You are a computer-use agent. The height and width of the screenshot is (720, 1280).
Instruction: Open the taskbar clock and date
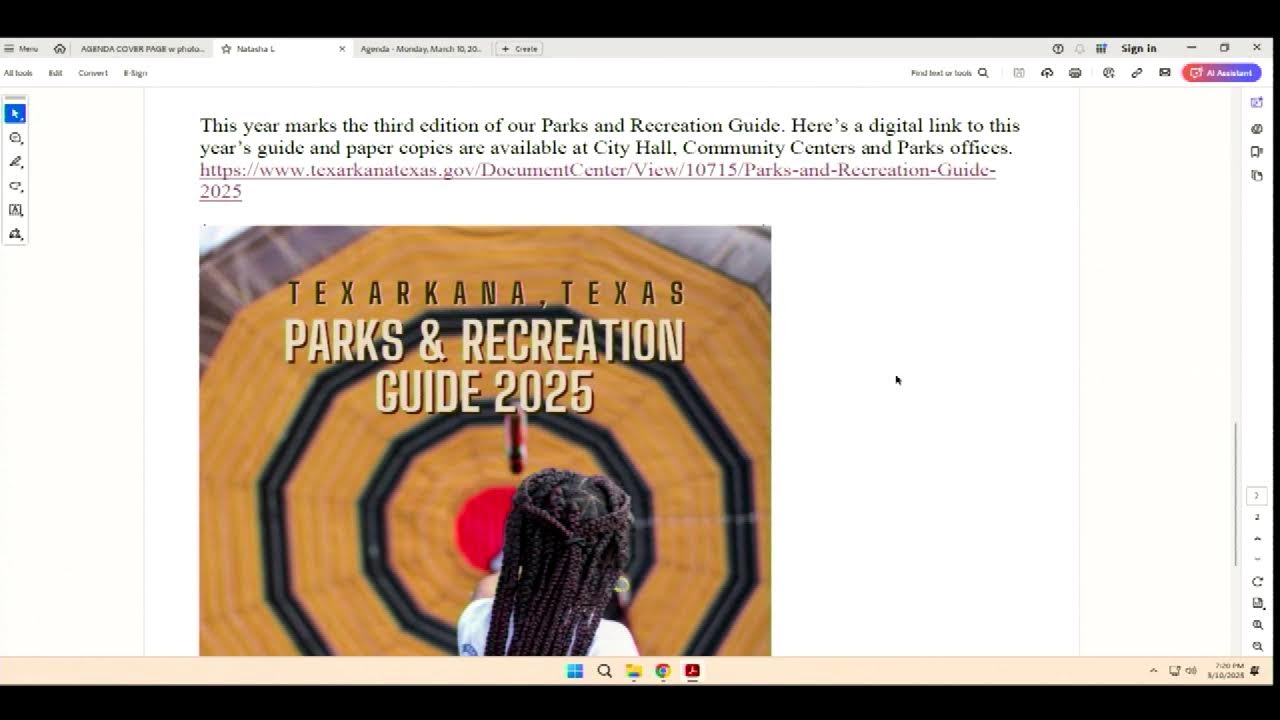click(x=1227, y=670)
